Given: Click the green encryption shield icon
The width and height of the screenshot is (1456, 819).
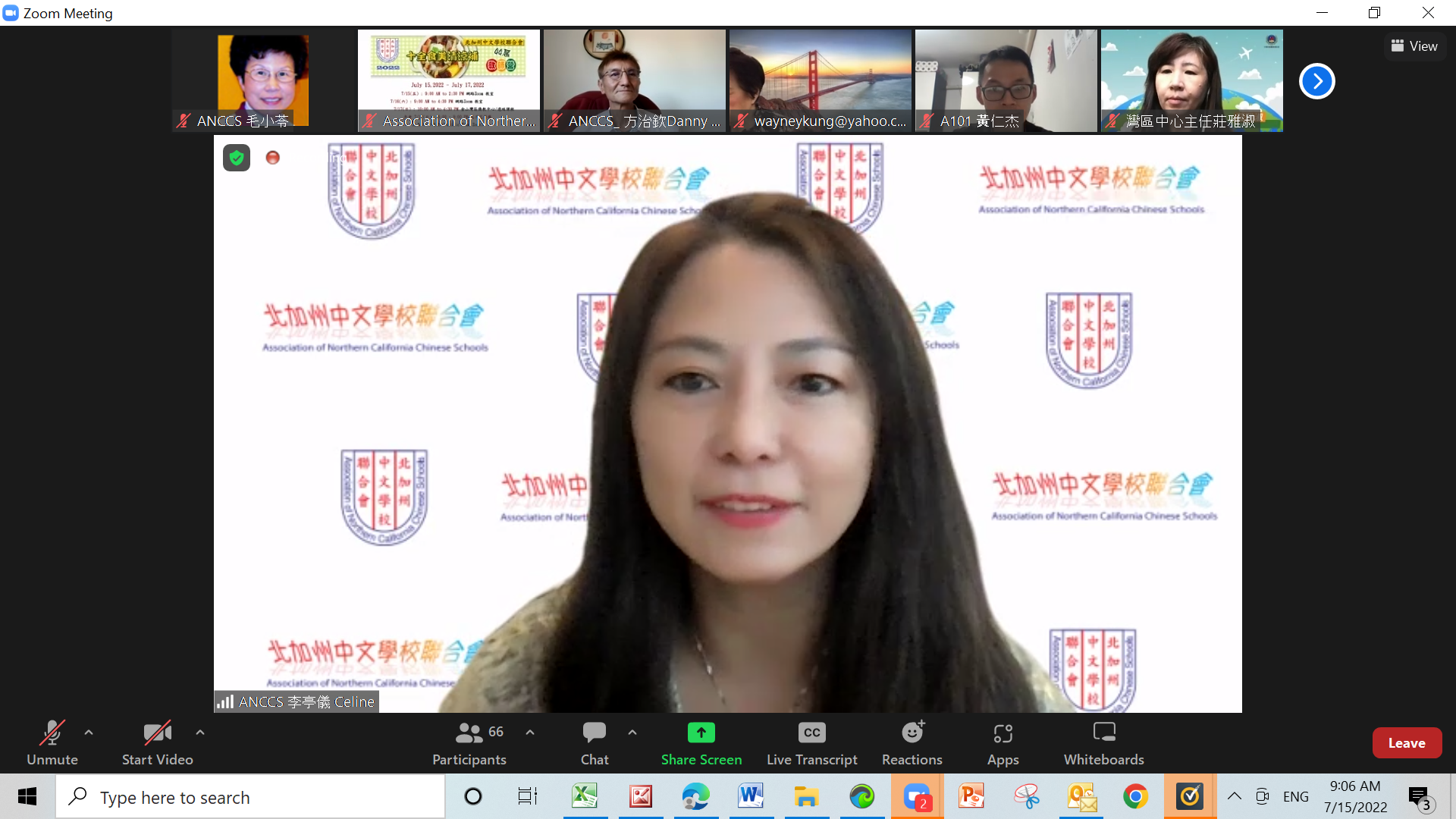Looking at the screenshot, I should 237,158.
